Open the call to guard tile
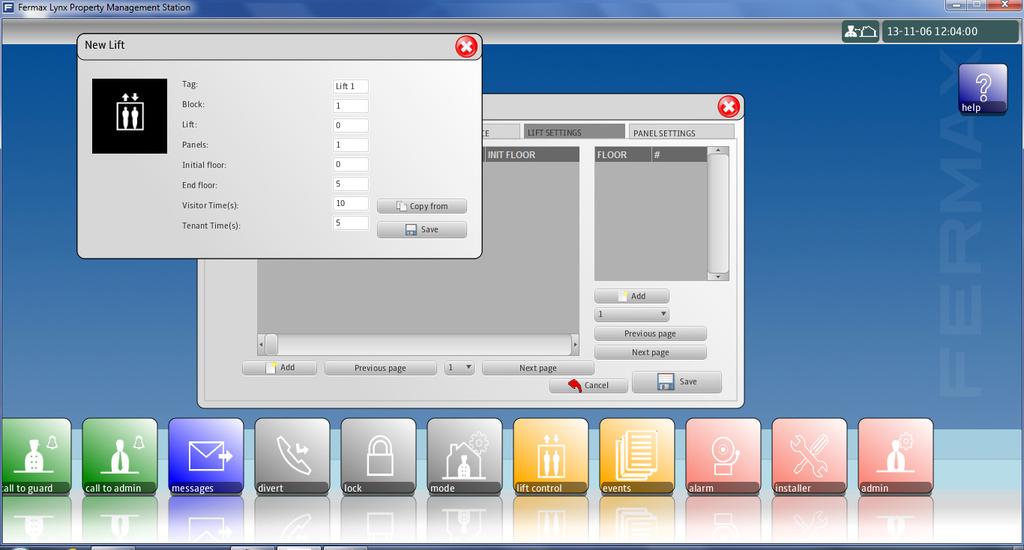The image size is (1024, 550). coord(36,456)
